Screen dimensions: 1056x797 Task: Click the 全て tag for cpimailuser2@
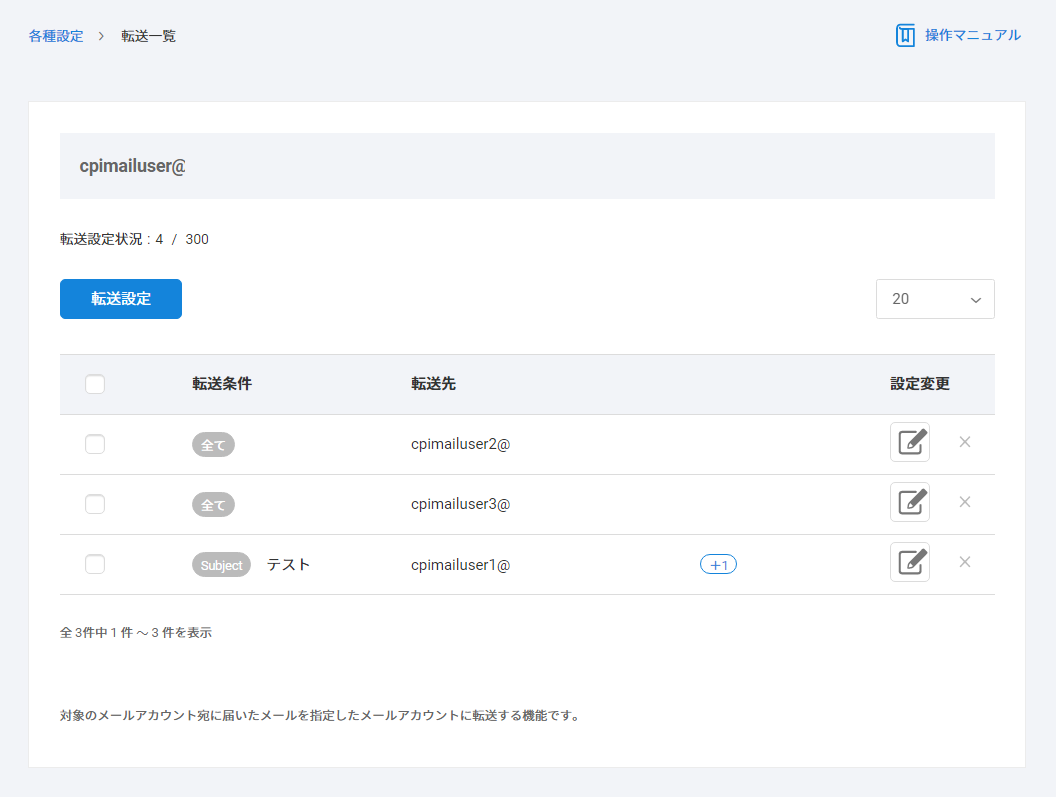point(213,445)
